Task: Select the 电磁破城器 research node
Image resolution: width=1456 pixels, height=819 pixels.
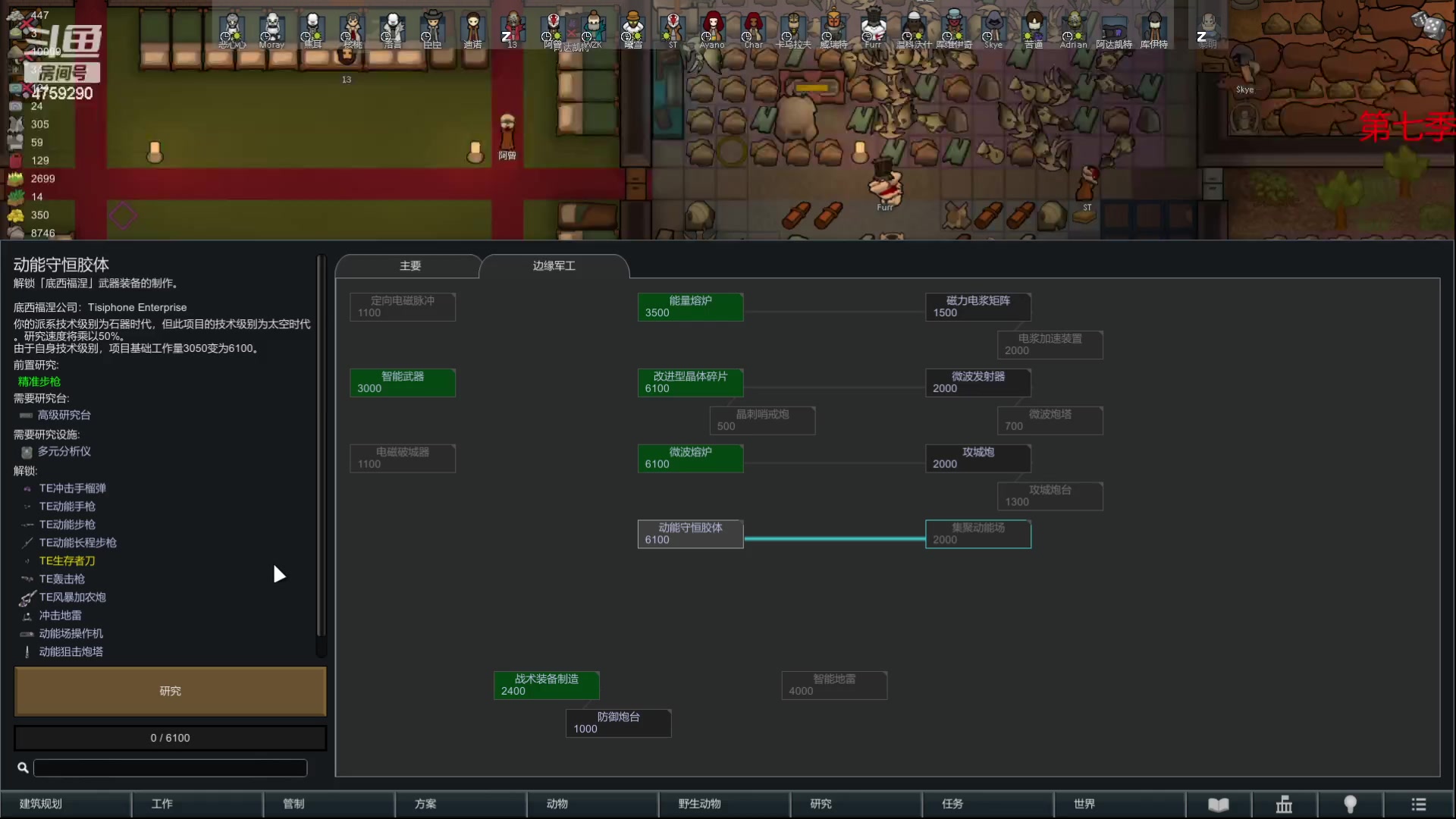Action: pos(403,459)
